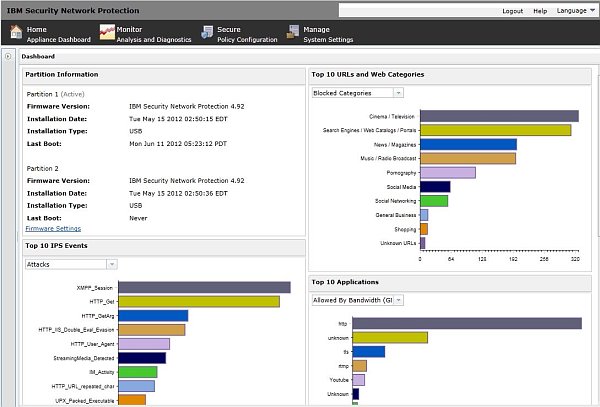The height and width of the screenshot is (407, 600).
Task: Click the Dashboard title text
Action: point(38,56)
